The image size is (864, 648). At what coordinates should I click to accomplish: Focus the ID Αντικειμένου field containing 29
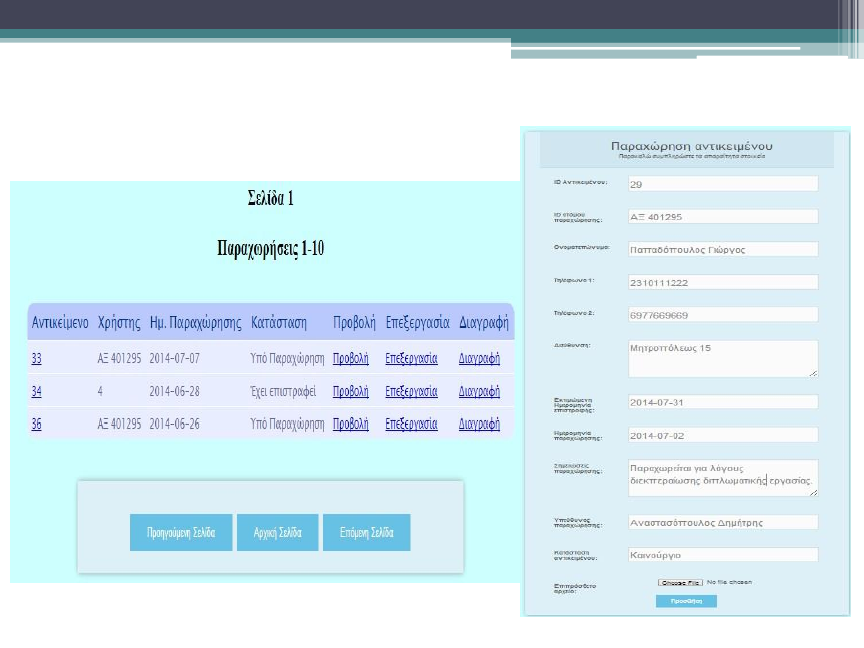pyautogui.click(x=722, y=184)
